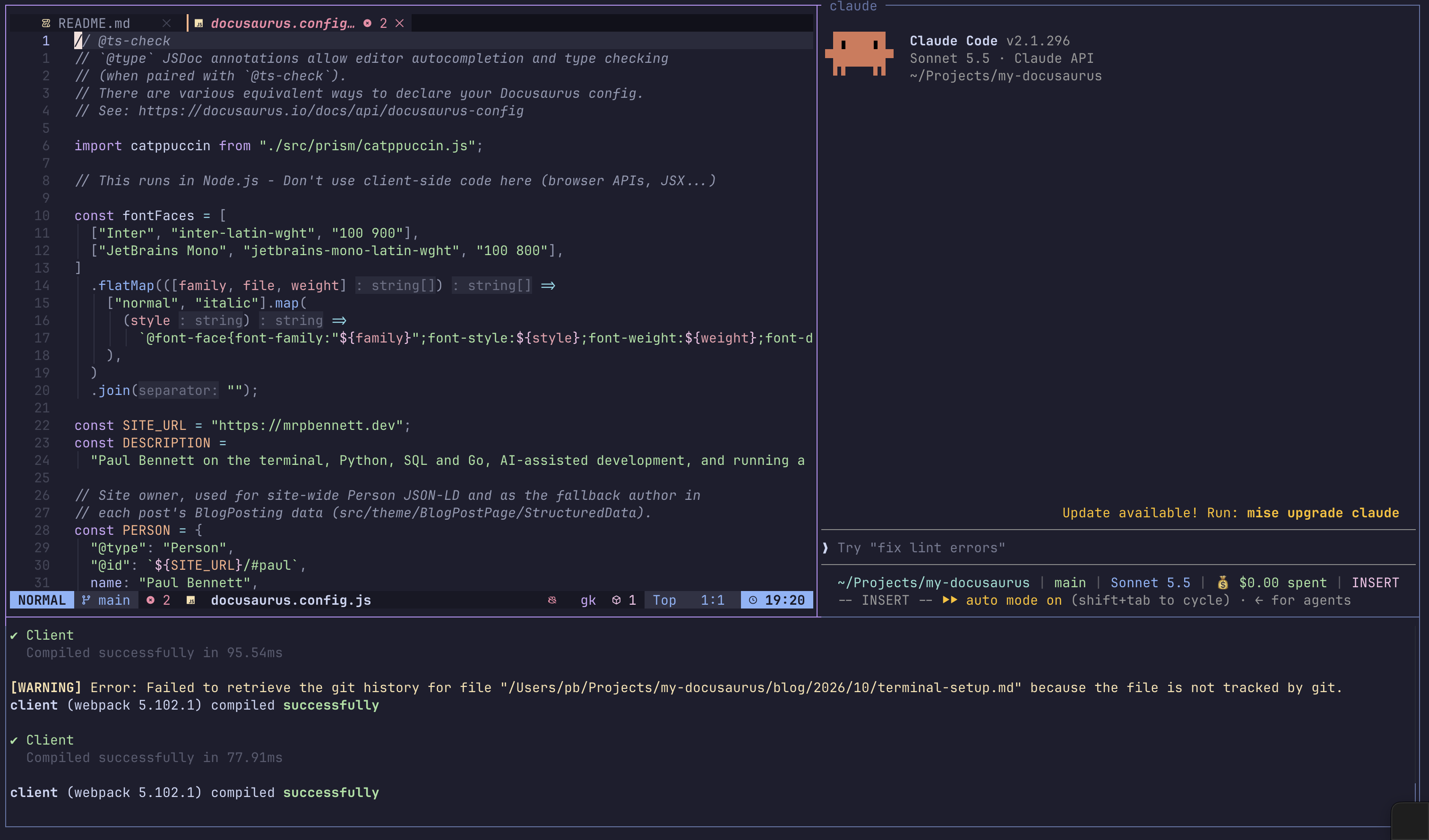Screen dimensions: 1429x840
Task: Click the $0.00 spent cost indicator
Action: 1283,583
